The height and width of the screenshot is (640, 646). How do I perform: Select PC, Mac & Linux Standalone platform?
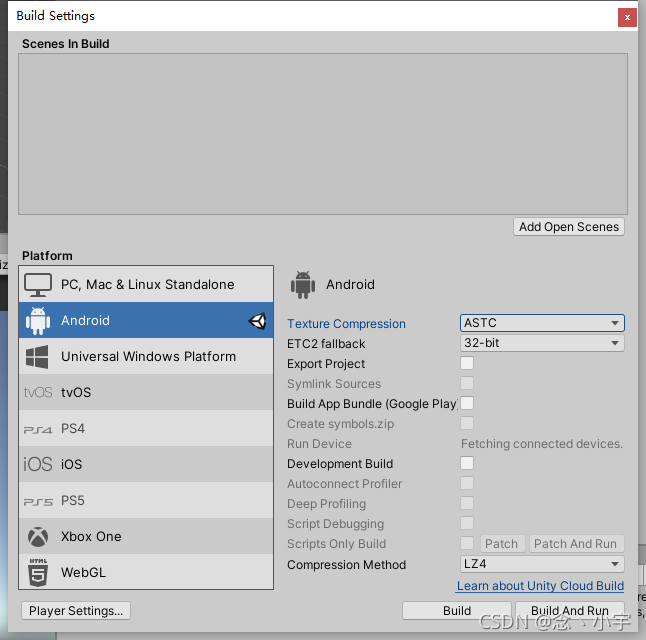[x=146, y=284]
